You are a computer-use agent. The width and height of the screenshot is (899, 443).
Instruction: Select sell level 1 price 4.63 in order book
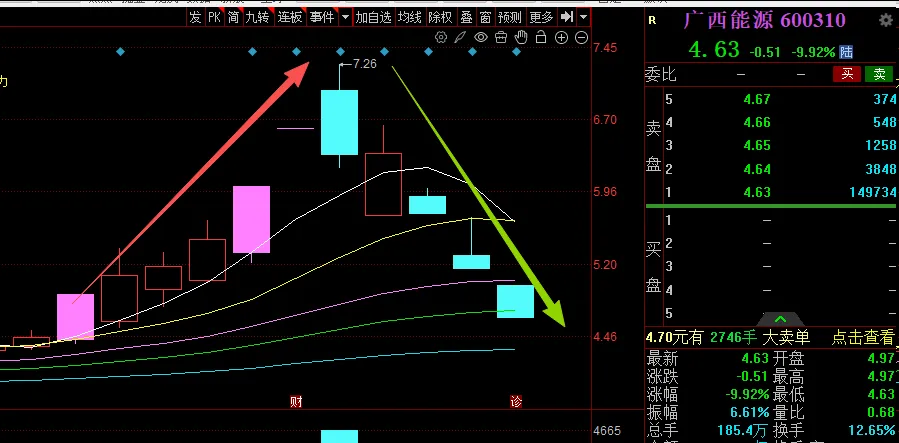757,192
